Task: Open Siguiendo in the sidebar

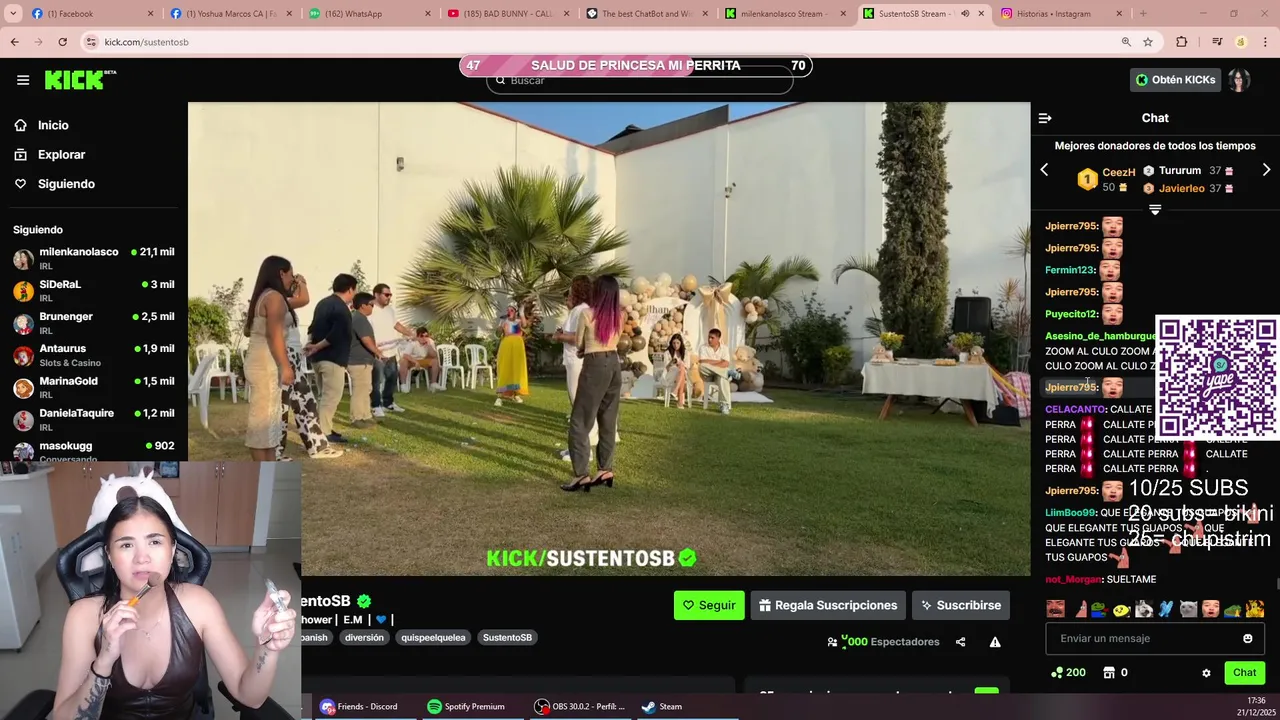Action: coord(66,184)
